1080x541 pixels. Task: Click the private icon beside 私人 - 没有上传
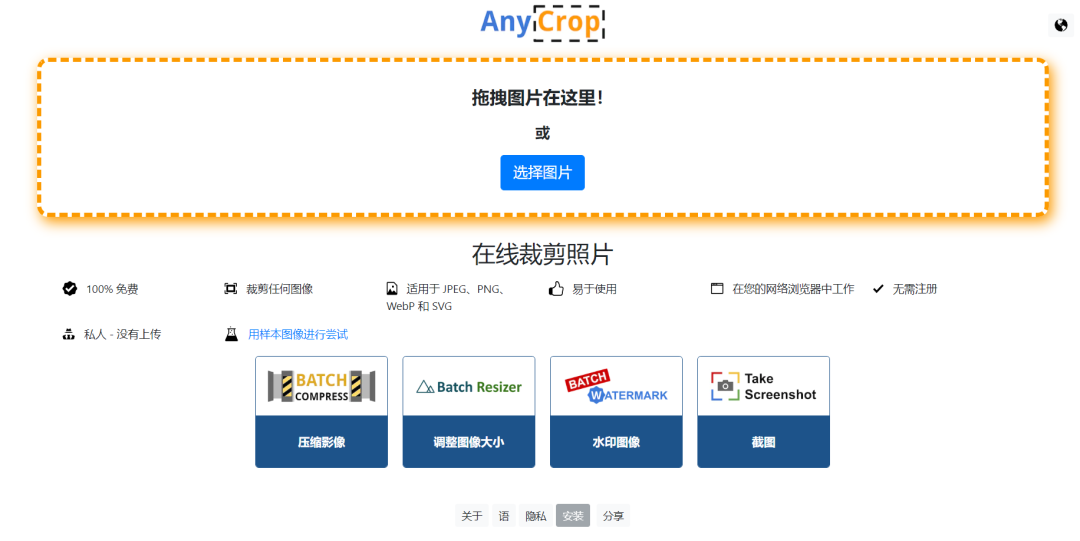68,334
